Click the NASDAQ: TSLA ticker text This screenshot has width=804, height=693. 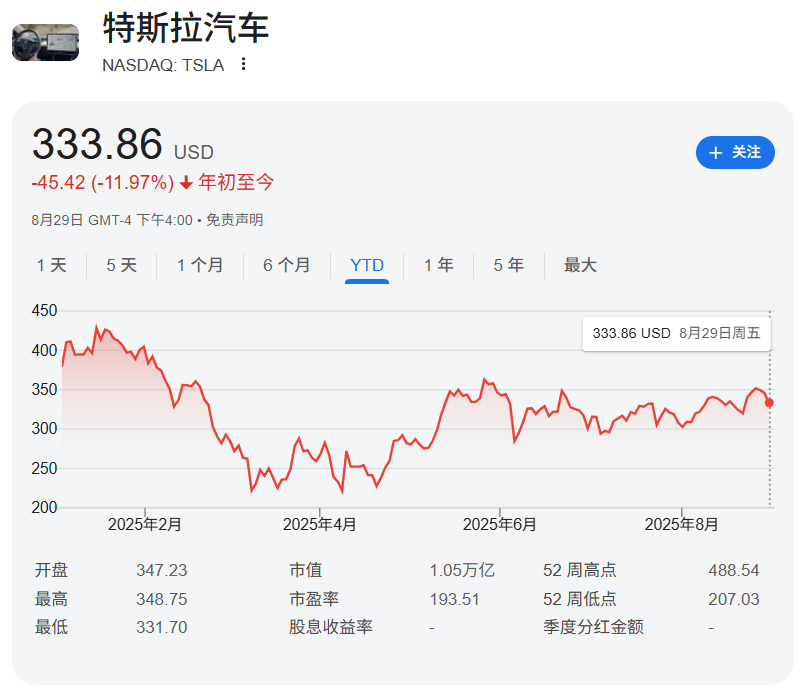(163, 65)
